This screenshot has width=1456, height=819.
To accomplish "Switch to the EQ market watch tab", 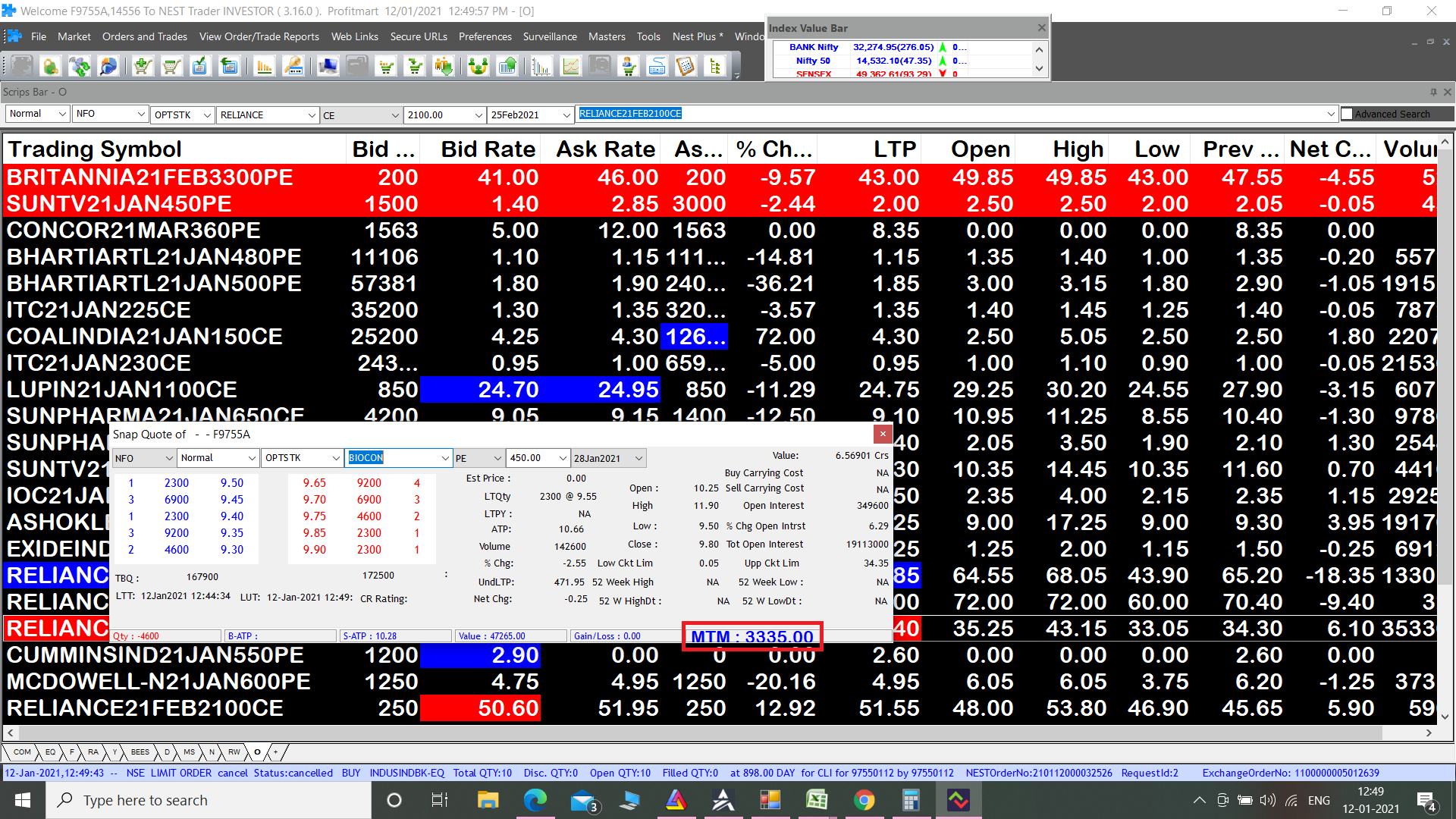I will pos(50,752).
